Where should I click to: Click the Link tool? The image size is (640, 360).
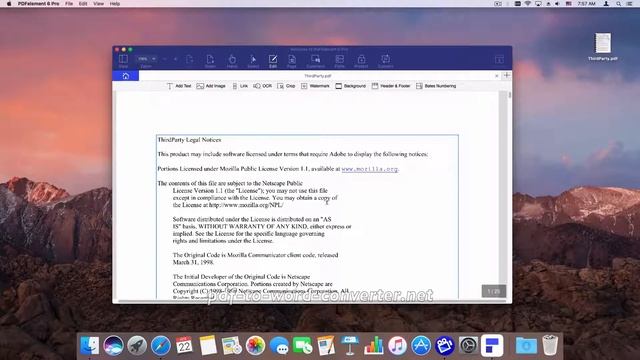pos(240,86)
